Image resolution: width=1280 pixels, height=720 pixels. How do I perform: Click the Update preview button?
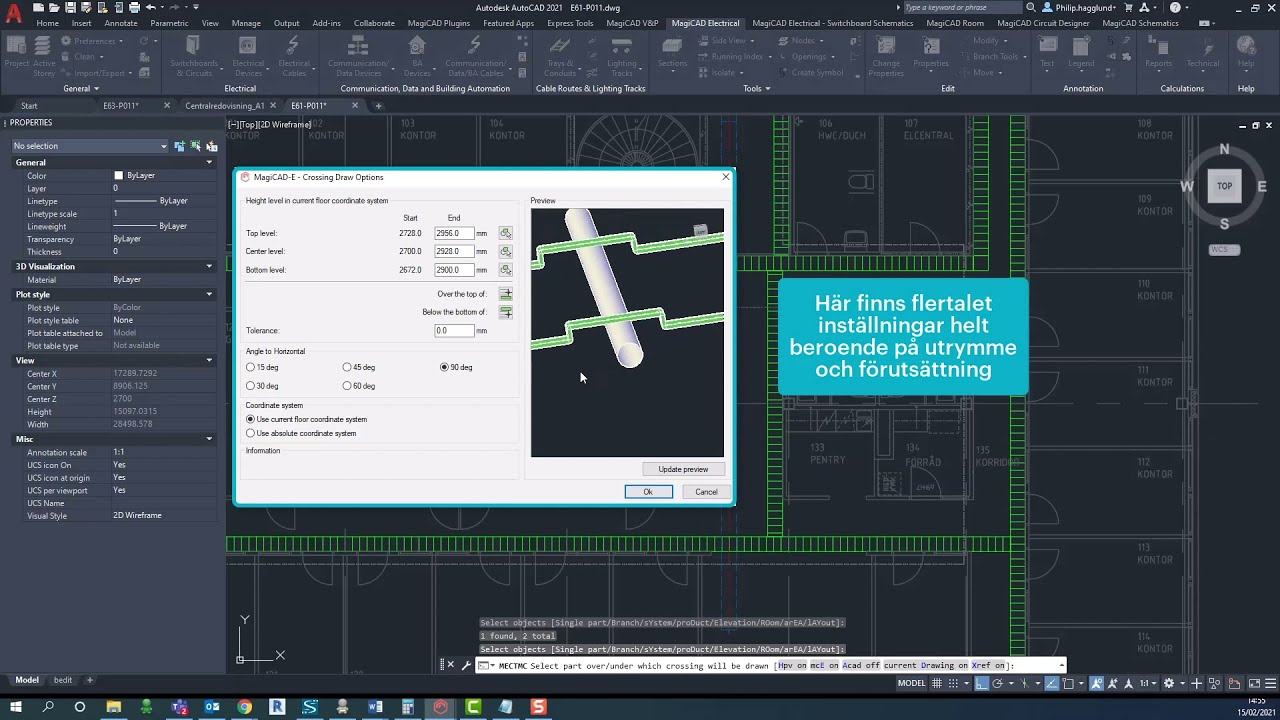pos(683,469)
